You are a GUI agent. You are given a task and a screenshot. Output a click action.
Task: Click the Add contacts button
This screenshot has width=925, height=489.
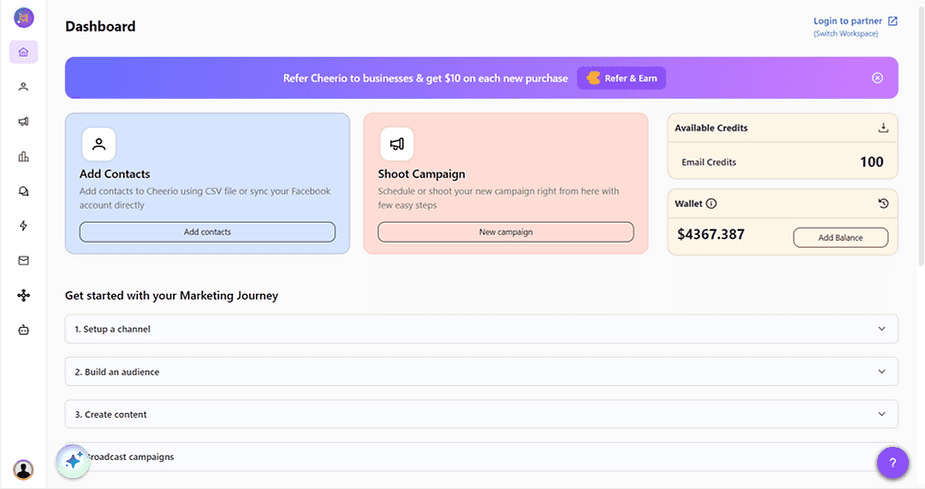208,232
